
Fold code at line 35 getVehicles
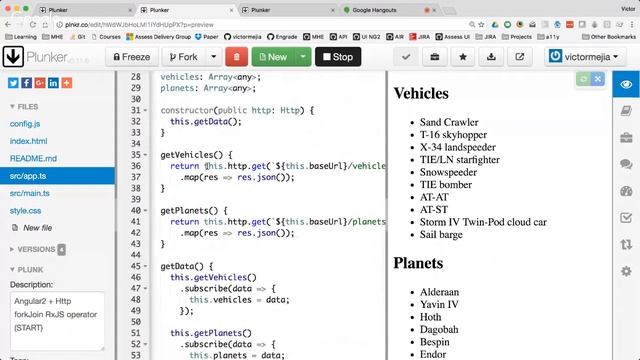pyautogui.click(x=145, y=155)
